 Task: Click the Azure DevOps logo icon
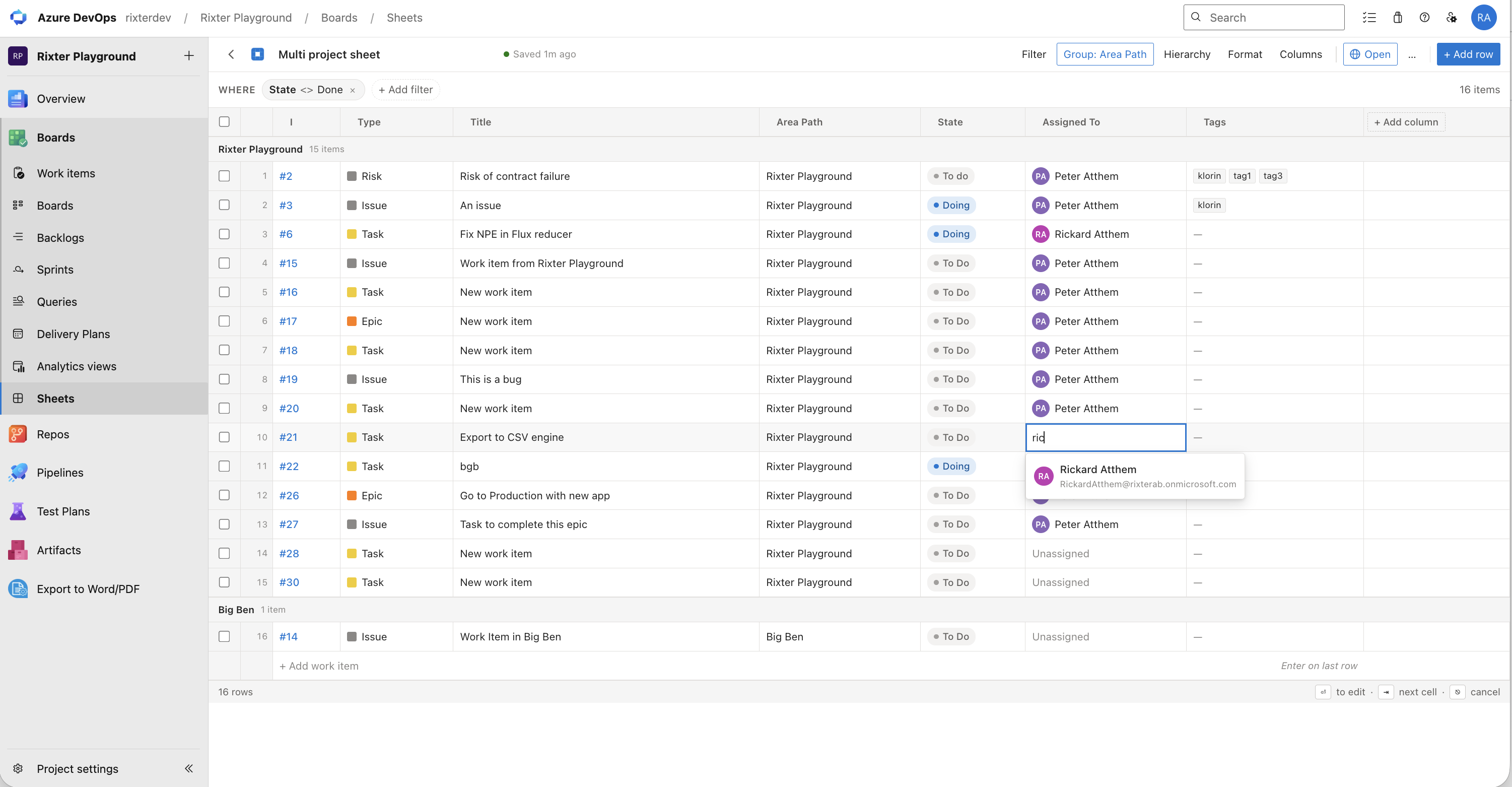click(x=18, y=18)
